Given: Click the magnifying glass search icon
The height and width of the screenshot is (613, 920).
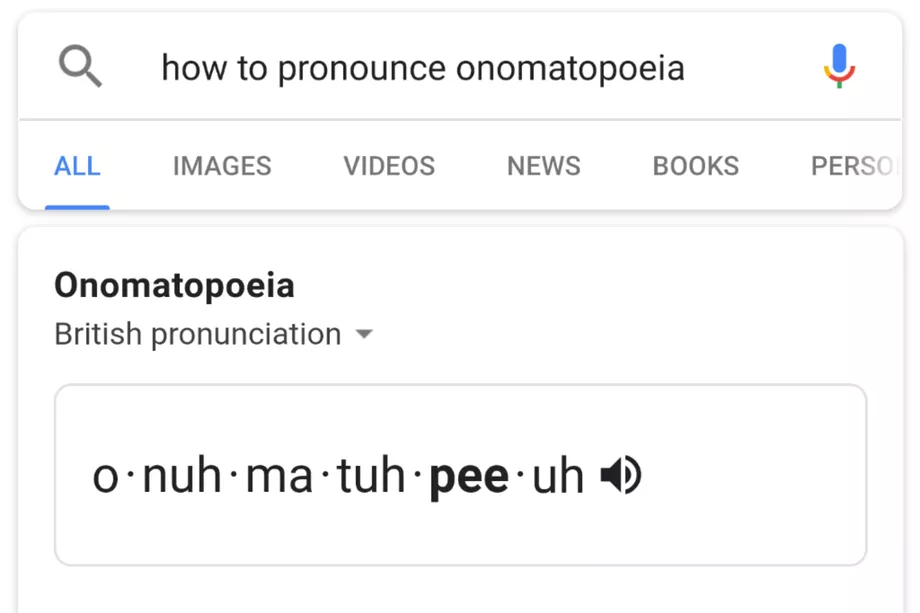Looking at the screenshot, I should coord(80,67).
